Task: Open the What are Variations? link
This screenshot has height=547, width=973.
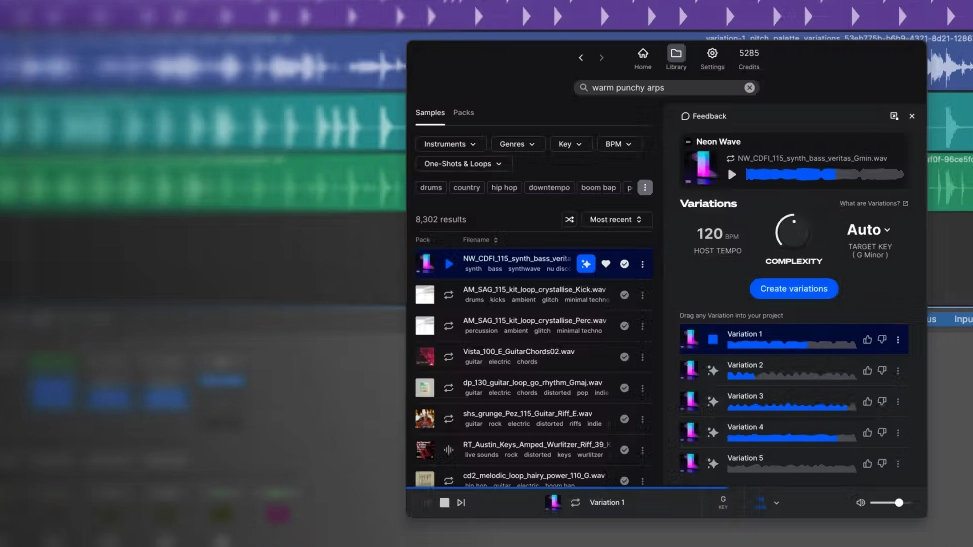Action: click(874, 204)
